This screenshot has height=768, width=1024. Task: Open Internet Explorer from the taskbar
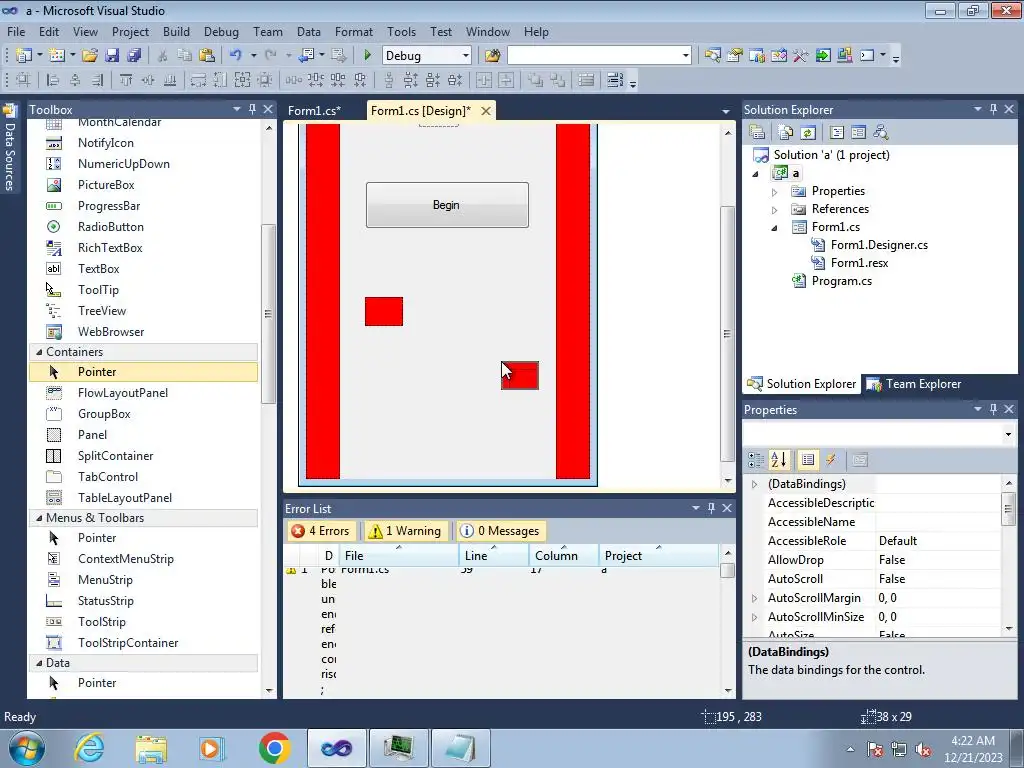click(x=89, y=748)
